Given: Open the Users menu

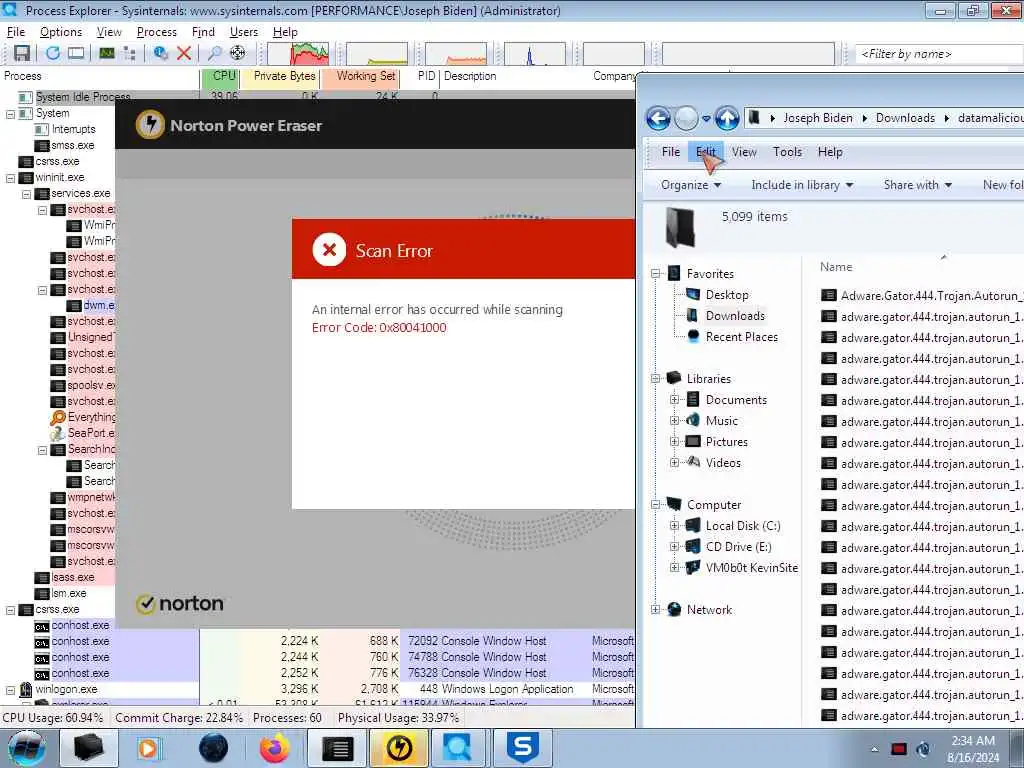Looking at the screenshot, I should (x=244, y=32).
